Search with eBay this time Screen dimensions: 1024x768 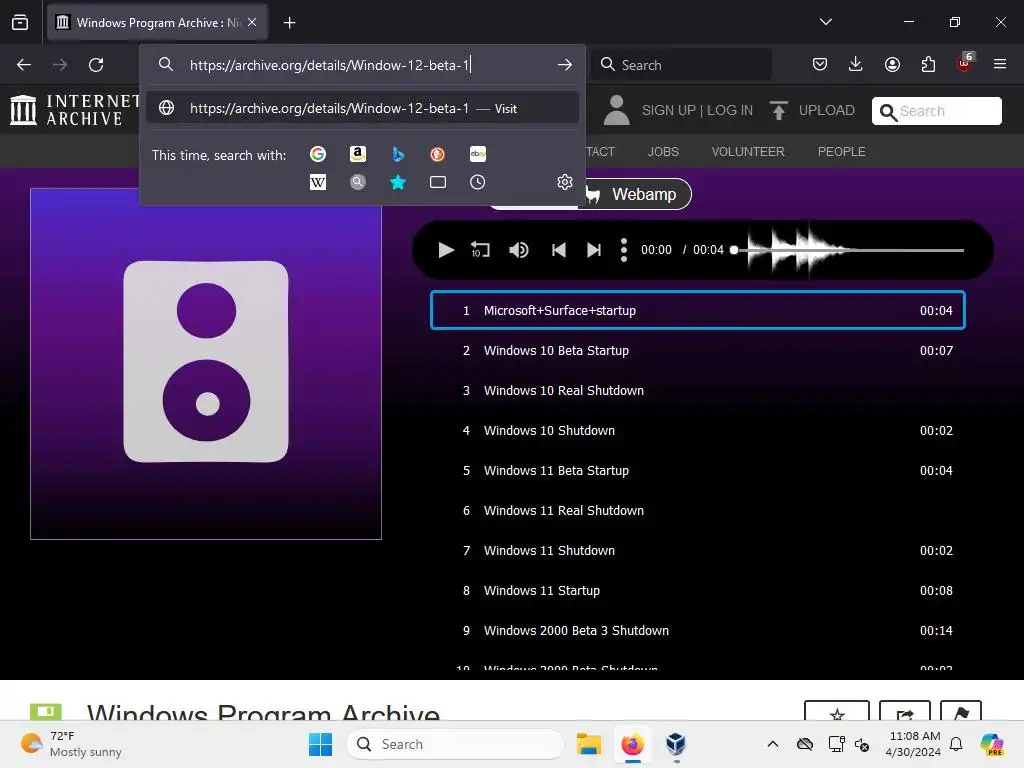pyautogui.click(x=478, y=154)
